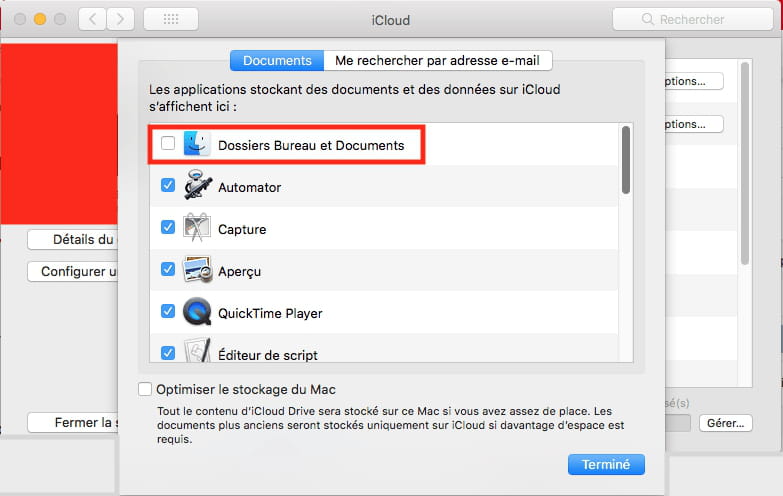Screen dimensions: 783x496
Task: Uncheck the QuickTime Player checkbox
Action: (168, 312)
